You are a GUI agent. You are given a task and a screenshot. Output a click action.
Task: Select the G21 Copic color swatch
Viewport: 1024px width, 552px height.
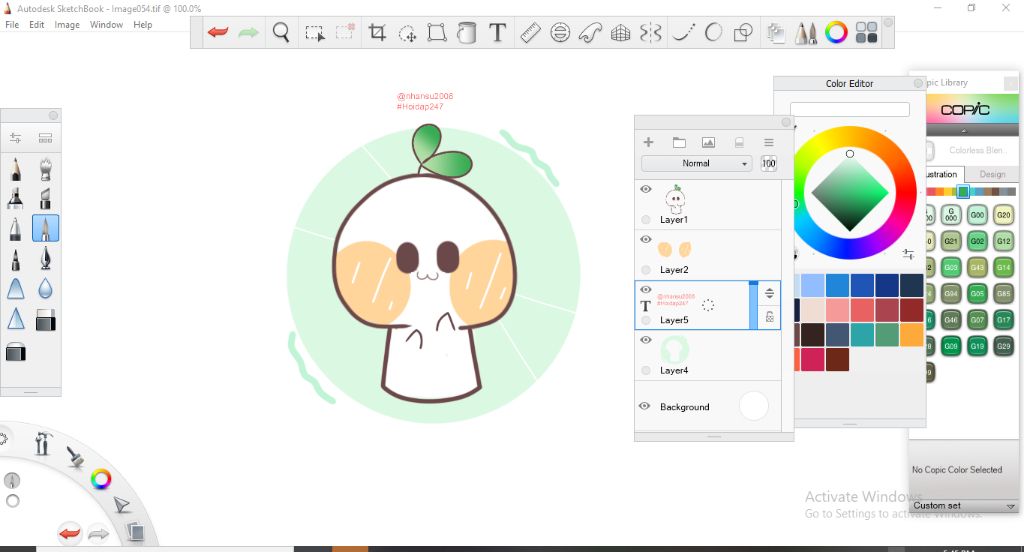coord(951,241)
